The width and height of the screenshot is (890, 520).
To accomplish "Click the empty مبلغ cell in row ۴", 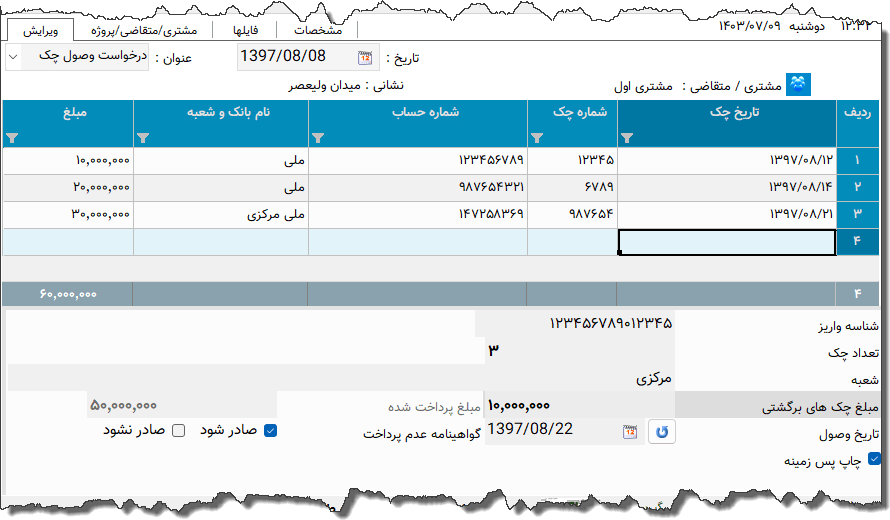I will click(x=68, y=242).
